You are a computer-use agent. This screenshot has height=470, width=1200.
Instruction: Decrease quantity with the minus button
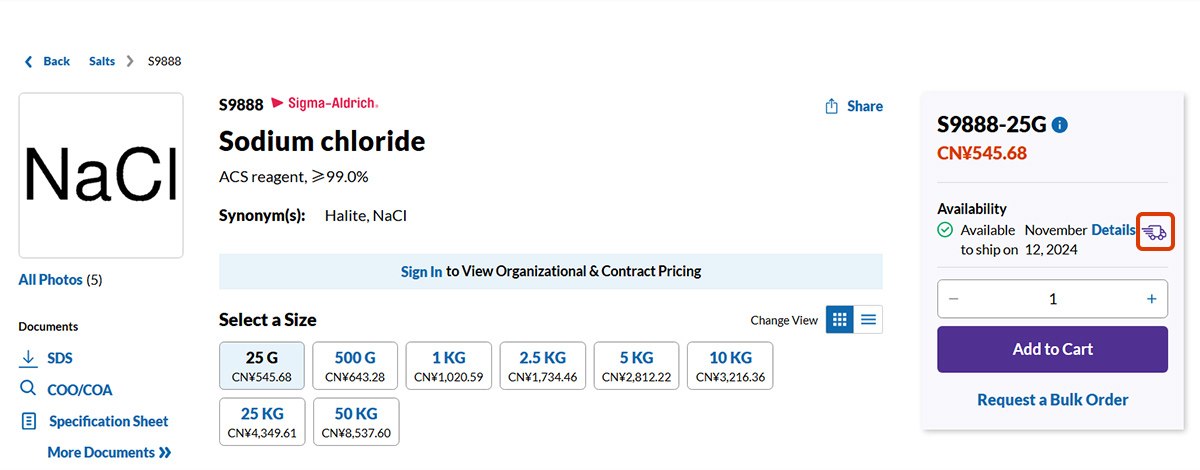[x=953, y=299]
